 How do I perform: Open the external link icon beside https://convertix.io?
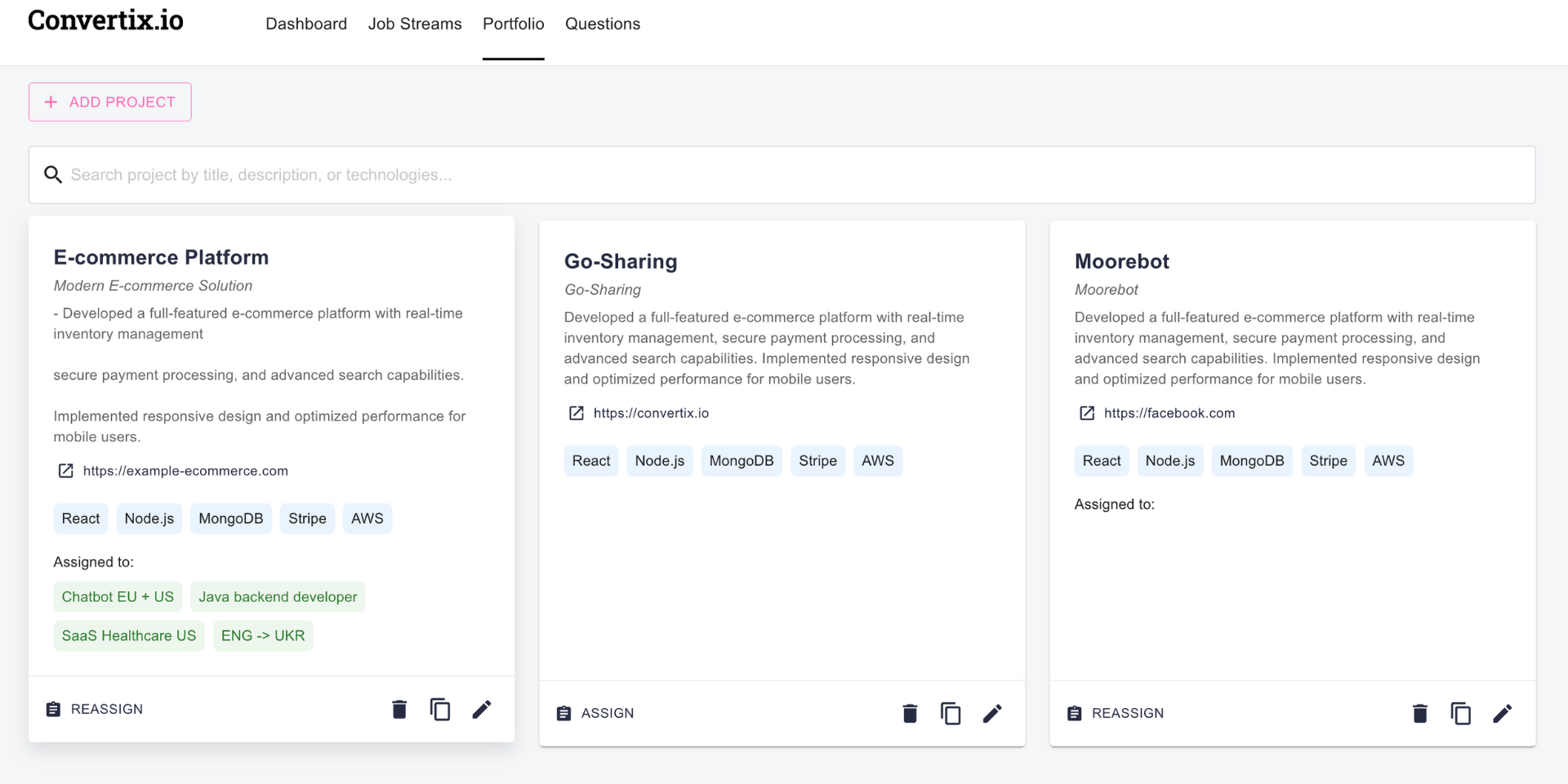pyautogui.click(x=576, y=413)
